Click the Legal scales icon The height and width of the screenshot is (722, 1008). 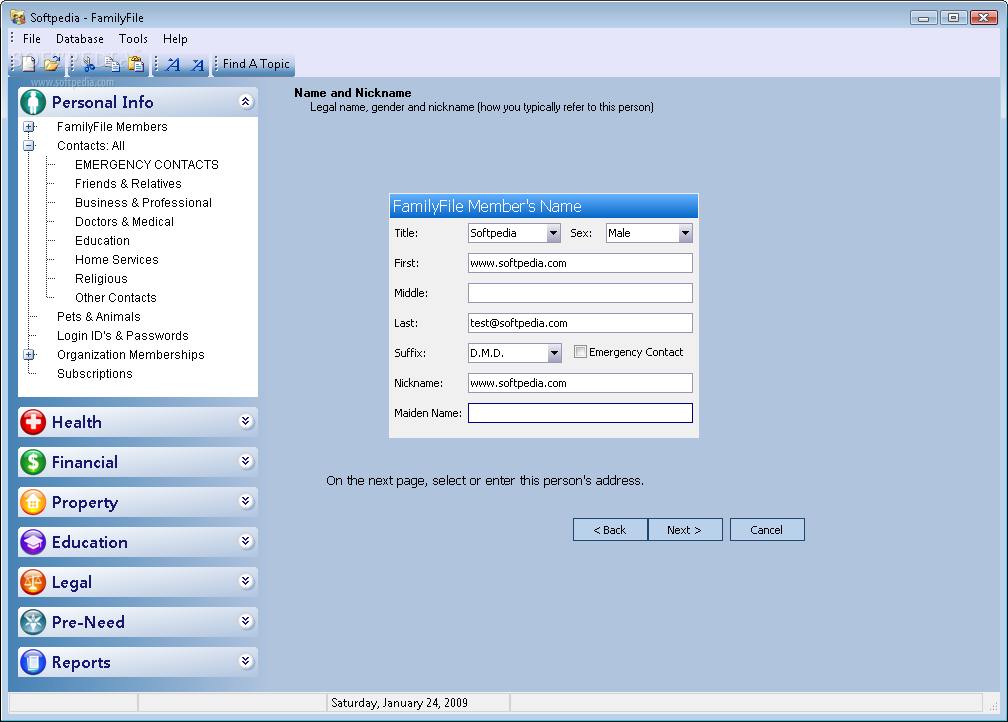coord(33,582)
